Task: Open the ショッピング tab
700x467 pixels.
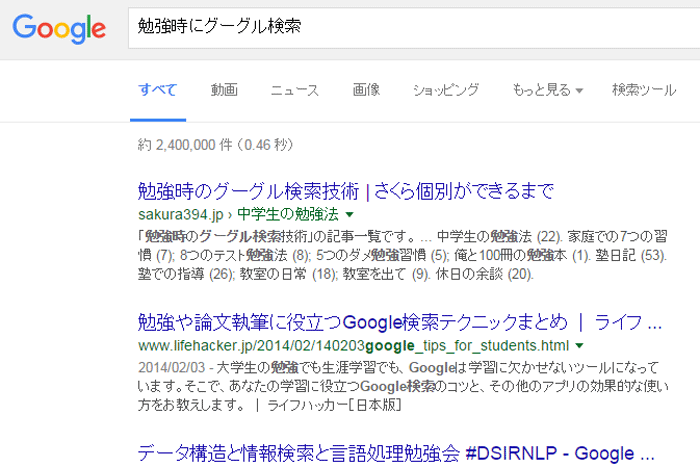Action: click(x=446, y=90)
